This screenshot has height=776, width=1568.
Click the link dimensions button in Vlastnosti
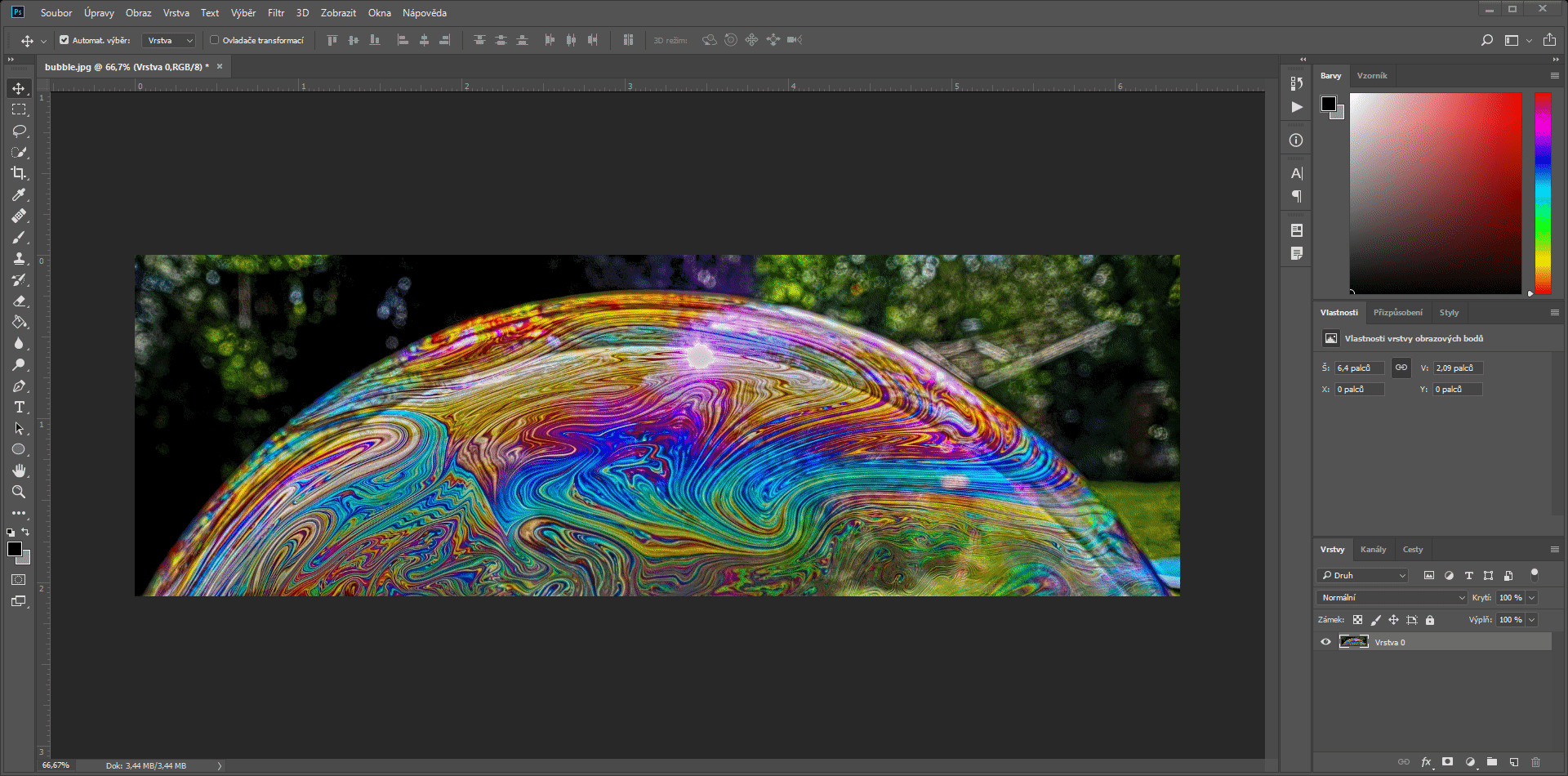(x=1401, y=368)
